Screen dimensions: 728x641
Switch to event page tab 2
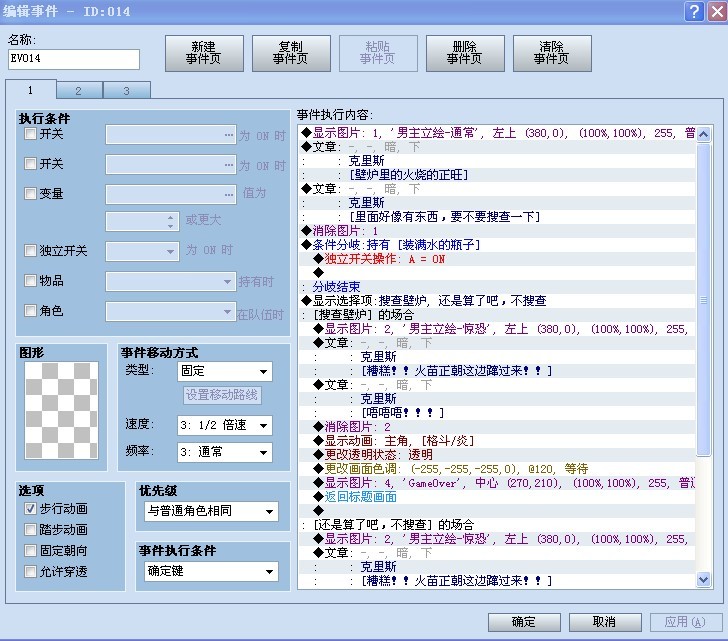(x=79, y=91)
